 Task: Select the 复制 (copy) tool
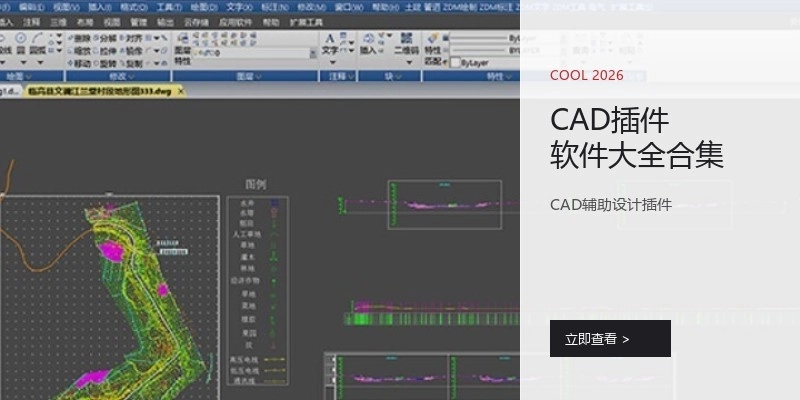tap(131, 63)
